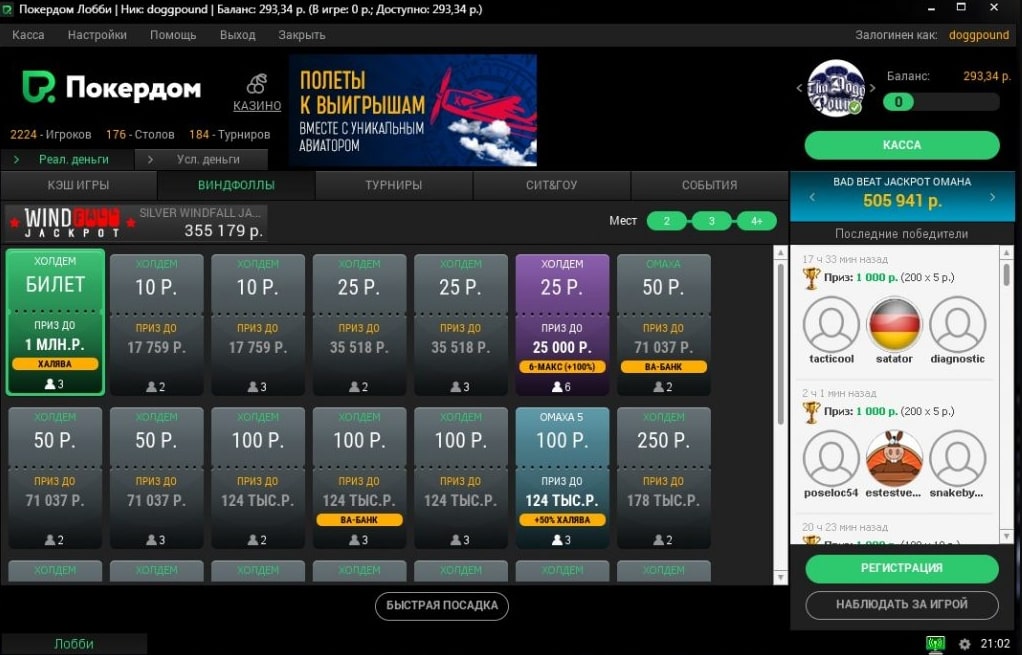Filter tables by 4+ seats
This screenshot has width=1022, height=655.
click(x=756, y=221)
